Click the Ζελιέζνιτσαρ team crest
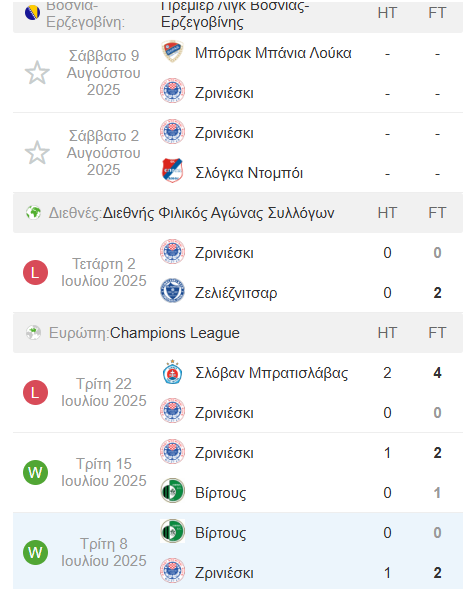The image size is (469, 591). pos(172,291)
